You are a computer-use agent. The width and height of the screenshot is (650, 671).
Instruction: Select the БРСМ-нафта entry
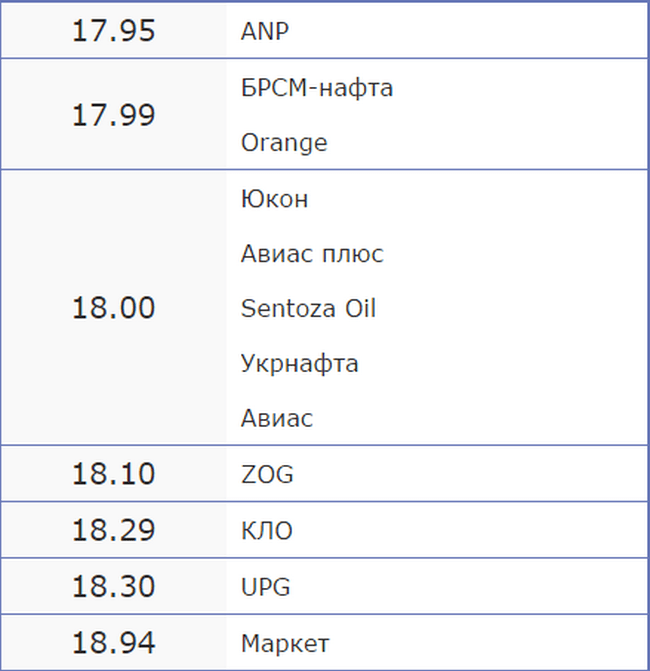pos(317,88)
